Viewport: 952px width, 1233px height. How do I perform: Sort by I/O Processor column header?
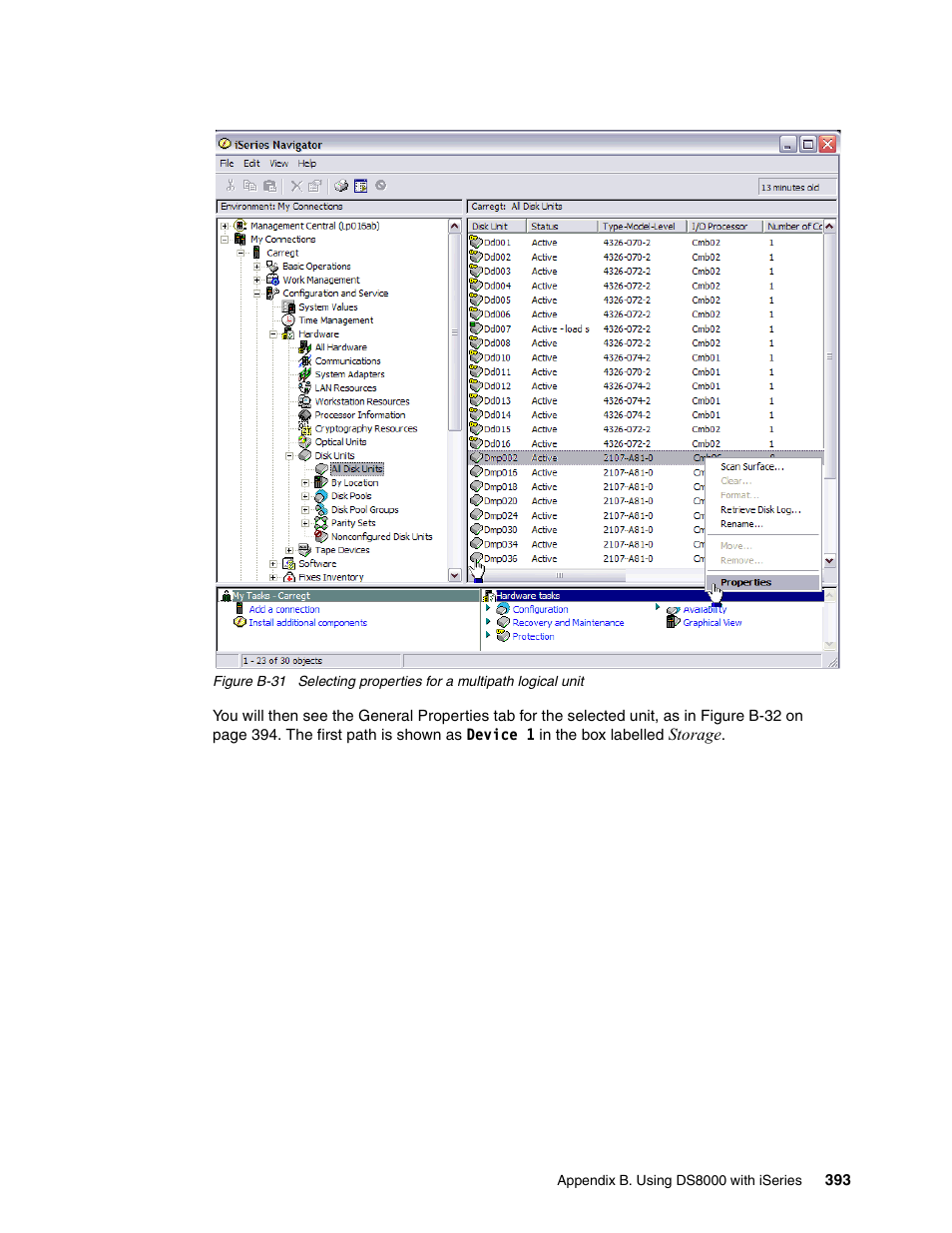pos(725,227)
